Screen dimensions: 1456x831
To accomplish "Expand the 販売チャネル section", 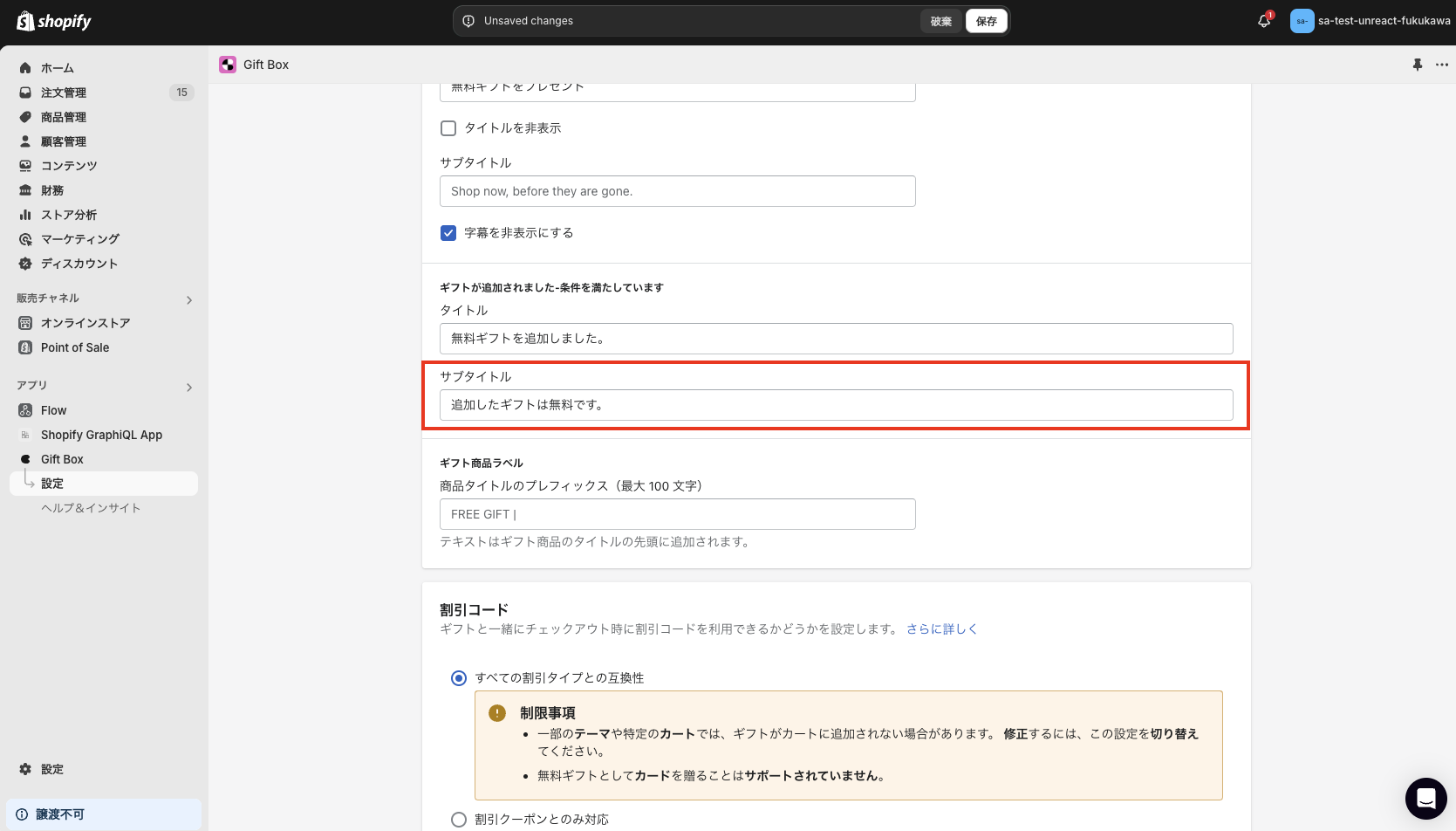I will point(188,299).
